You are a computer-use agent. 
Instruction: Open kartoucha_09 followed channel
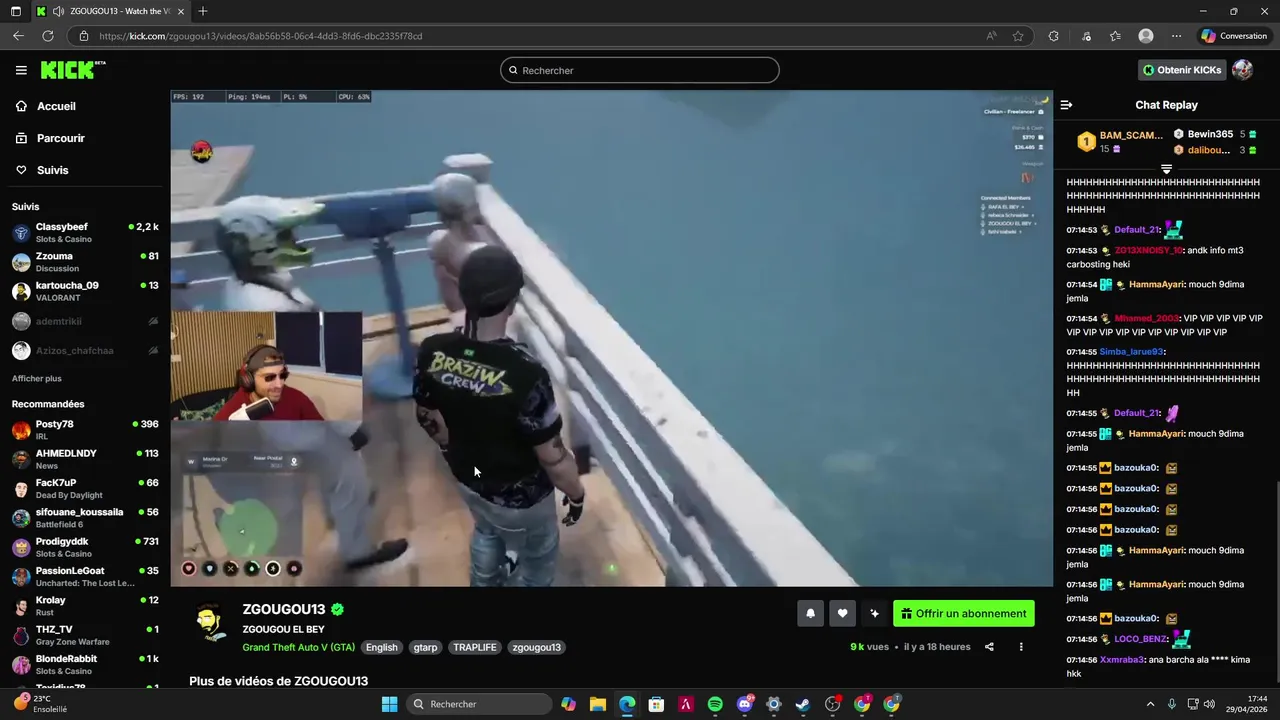click(x=85, y=291)
